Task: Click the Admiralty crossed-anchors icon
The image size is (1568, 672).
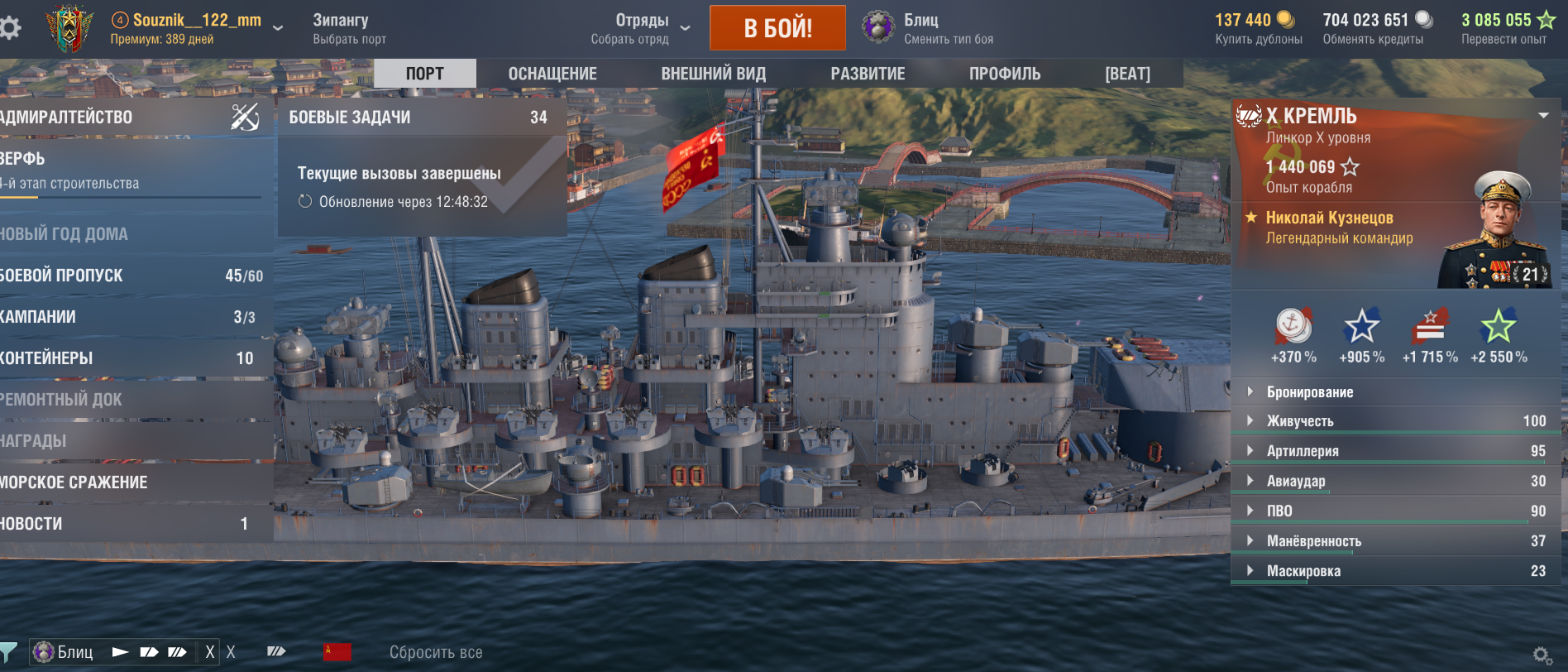Action: [245, 117]
